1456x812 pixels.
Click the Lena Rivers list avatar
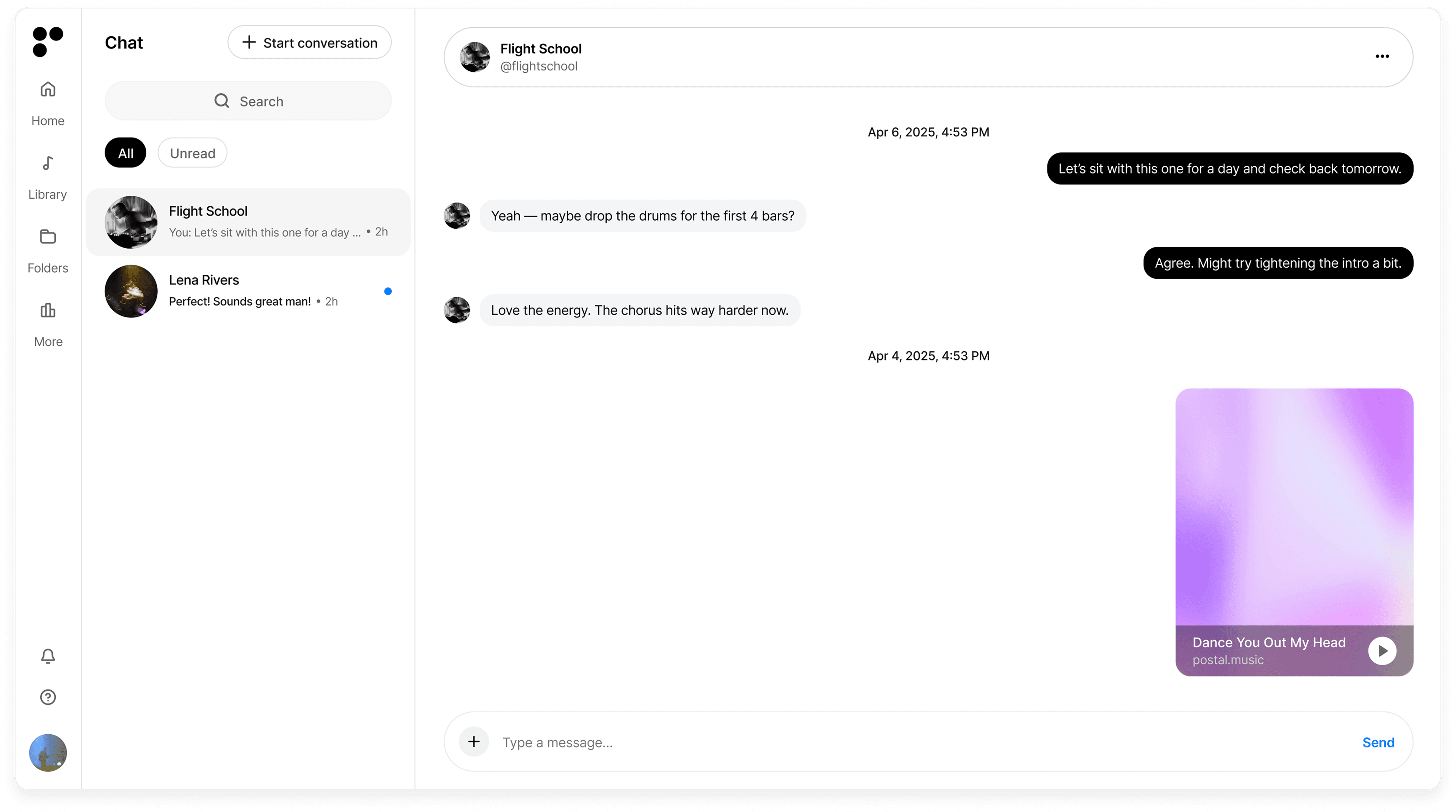click(131, 291)
